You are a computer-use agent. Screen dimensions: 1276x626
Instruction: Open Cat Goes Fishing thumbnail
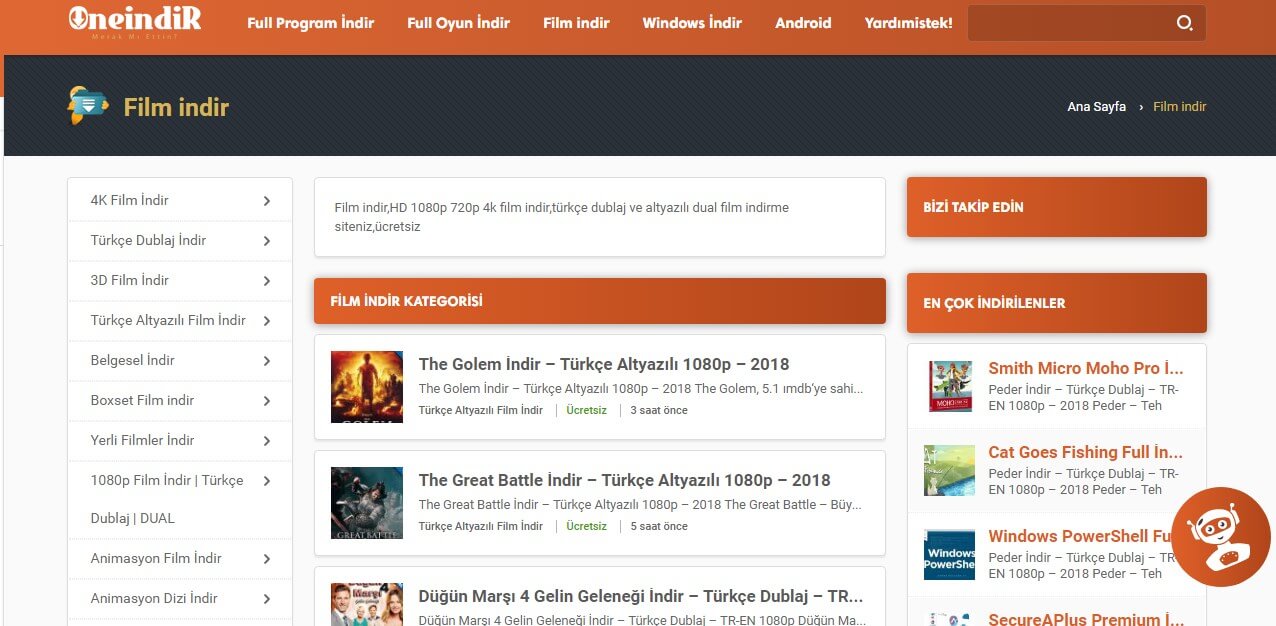(950, 471)
